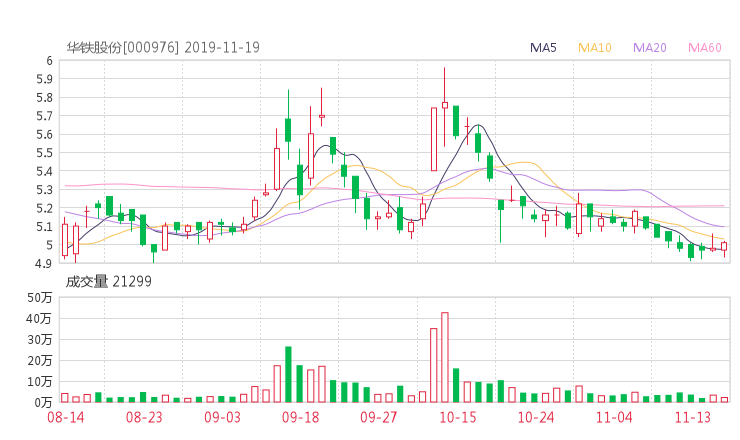Click the stock title 华铁股份[000976]
This screenshot has width=740, height=440.
coord(123,47)
